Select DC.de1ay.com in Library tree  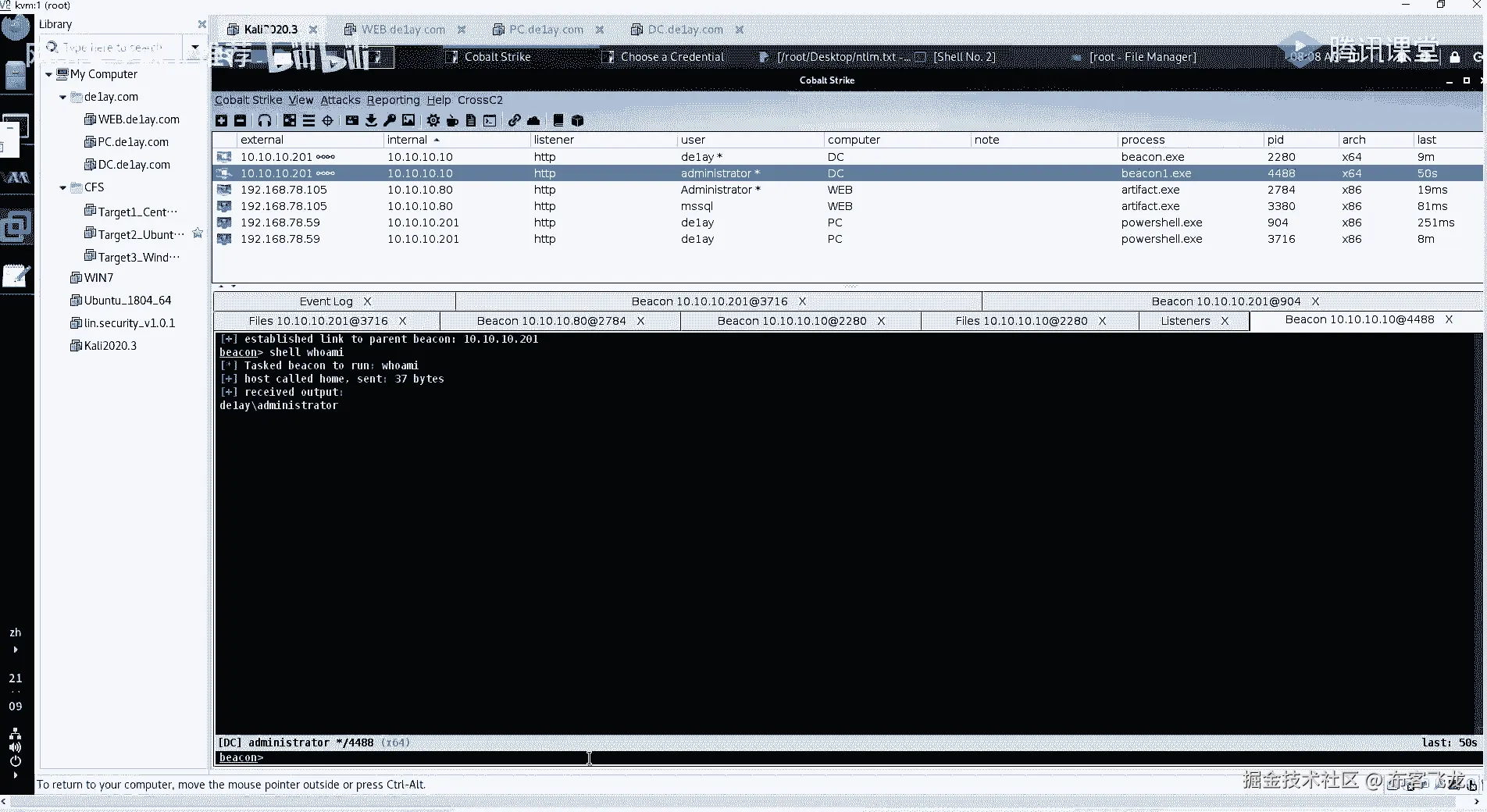[x=134, y=165]
